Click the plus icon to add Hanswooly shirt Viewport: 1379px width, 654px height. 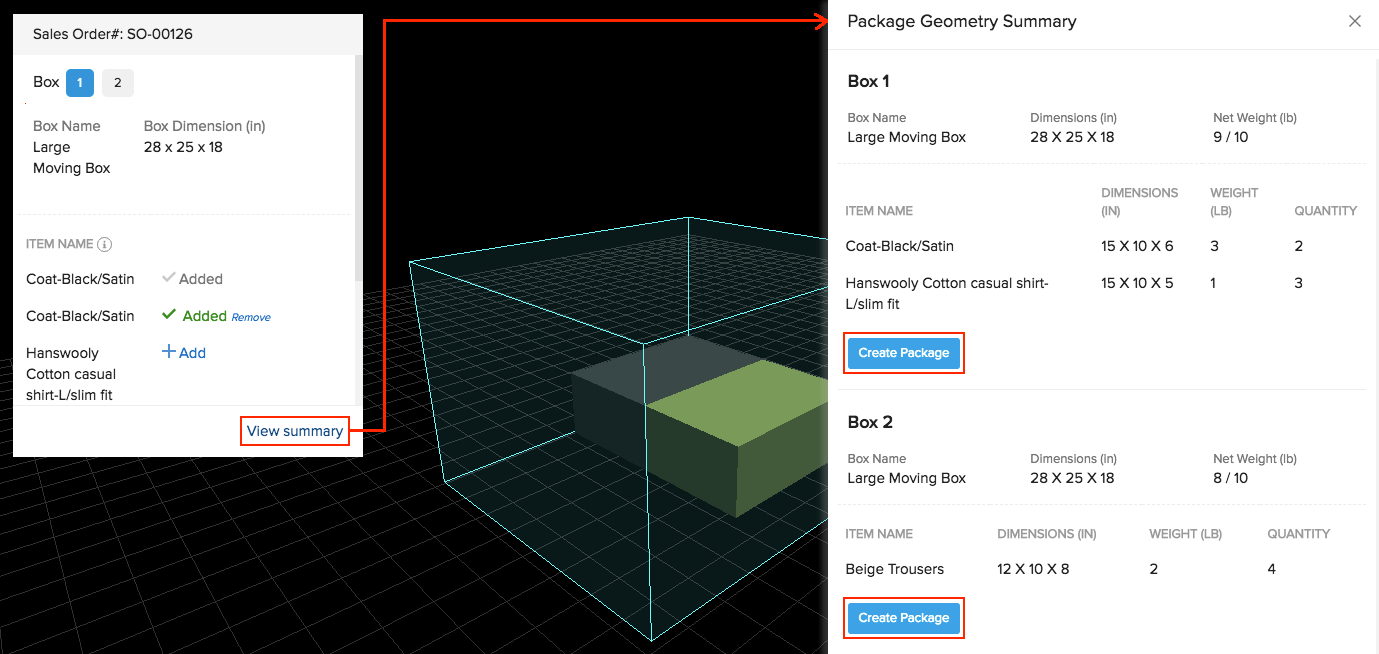tap(170, 352)
